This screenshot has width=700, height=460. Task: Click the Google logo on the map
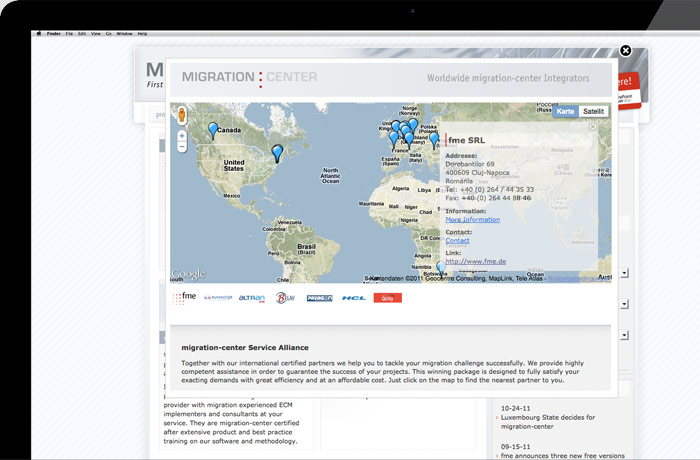[188, 274]
